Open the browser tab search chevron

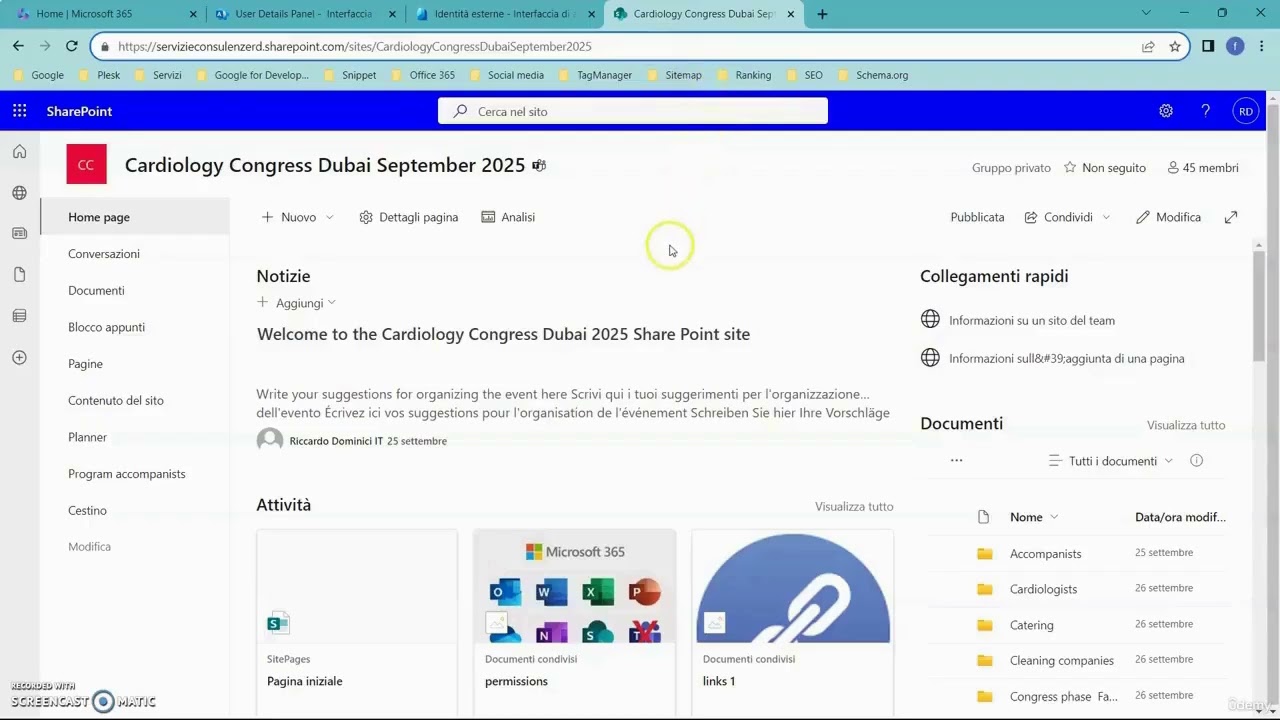coord(1146,13)
